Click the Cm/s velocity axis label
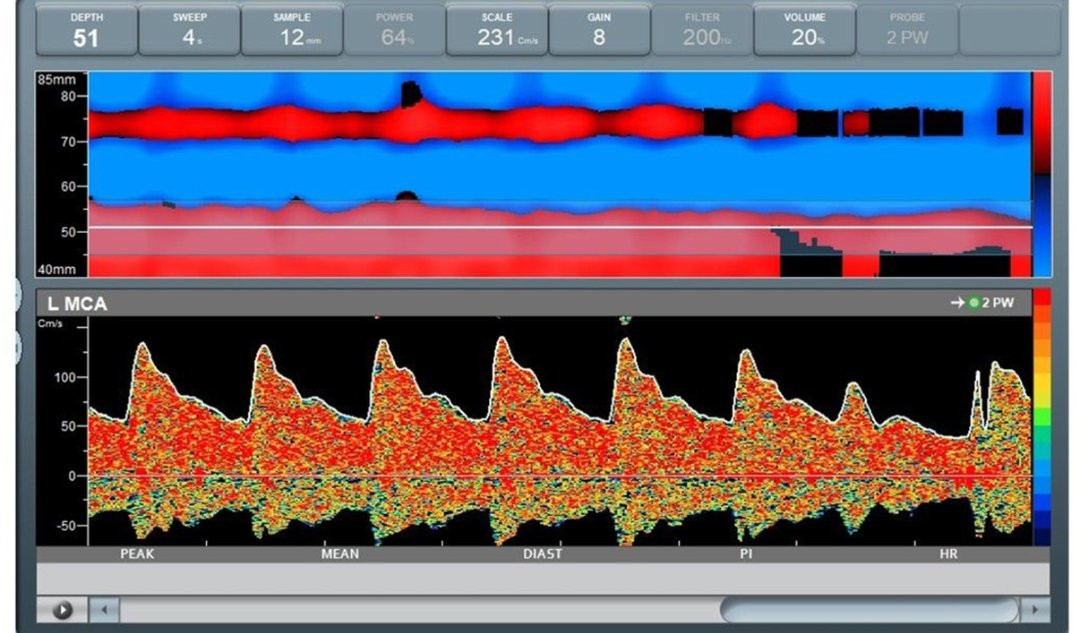Image resolution: width=1080 pixels, height=633 pixels. click(x=50, y=323)
